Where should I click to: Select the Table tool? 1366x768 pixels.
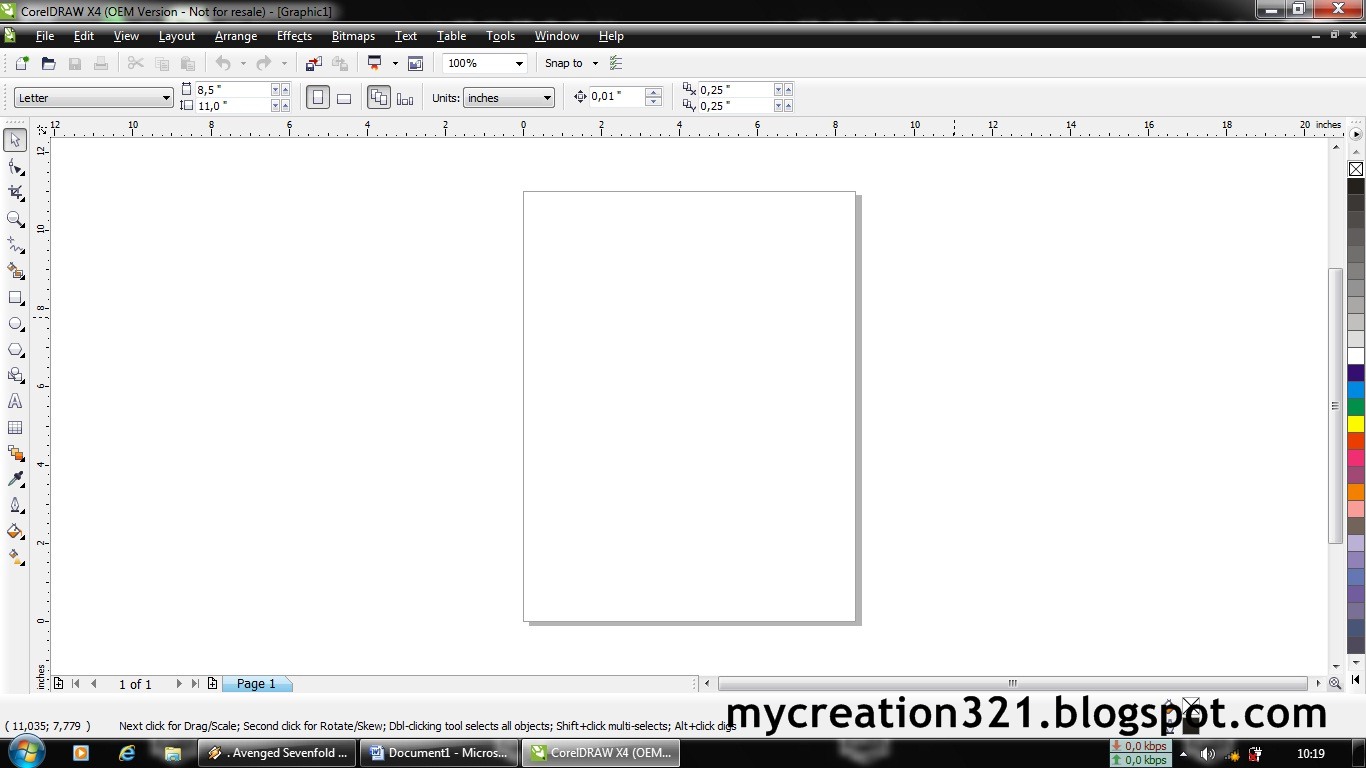click(x=15, y=427)
